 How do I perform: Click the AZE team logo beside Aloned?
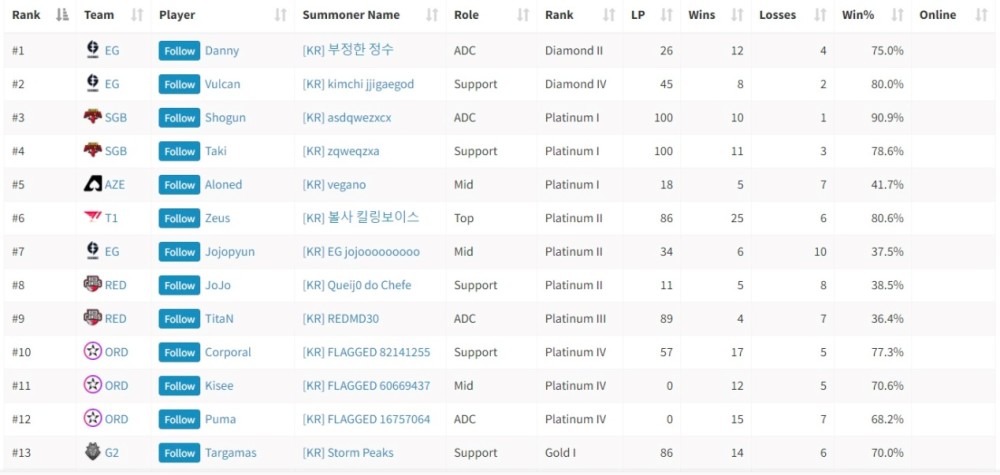[92, 184]
